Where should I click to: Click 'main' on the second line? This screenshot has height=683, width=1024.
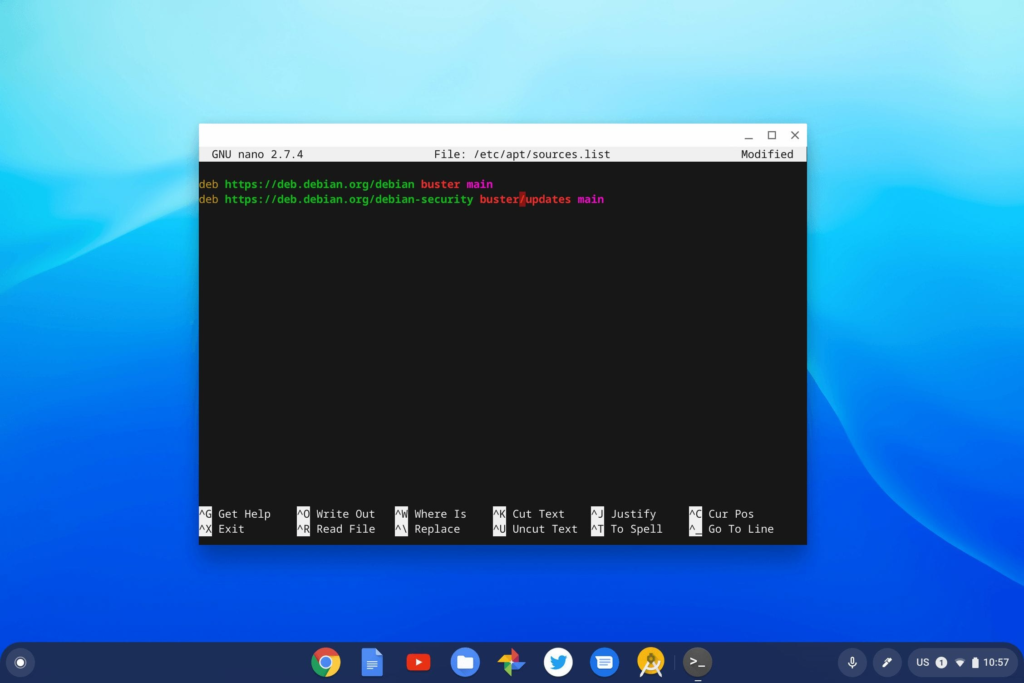(x=590, y=199)
